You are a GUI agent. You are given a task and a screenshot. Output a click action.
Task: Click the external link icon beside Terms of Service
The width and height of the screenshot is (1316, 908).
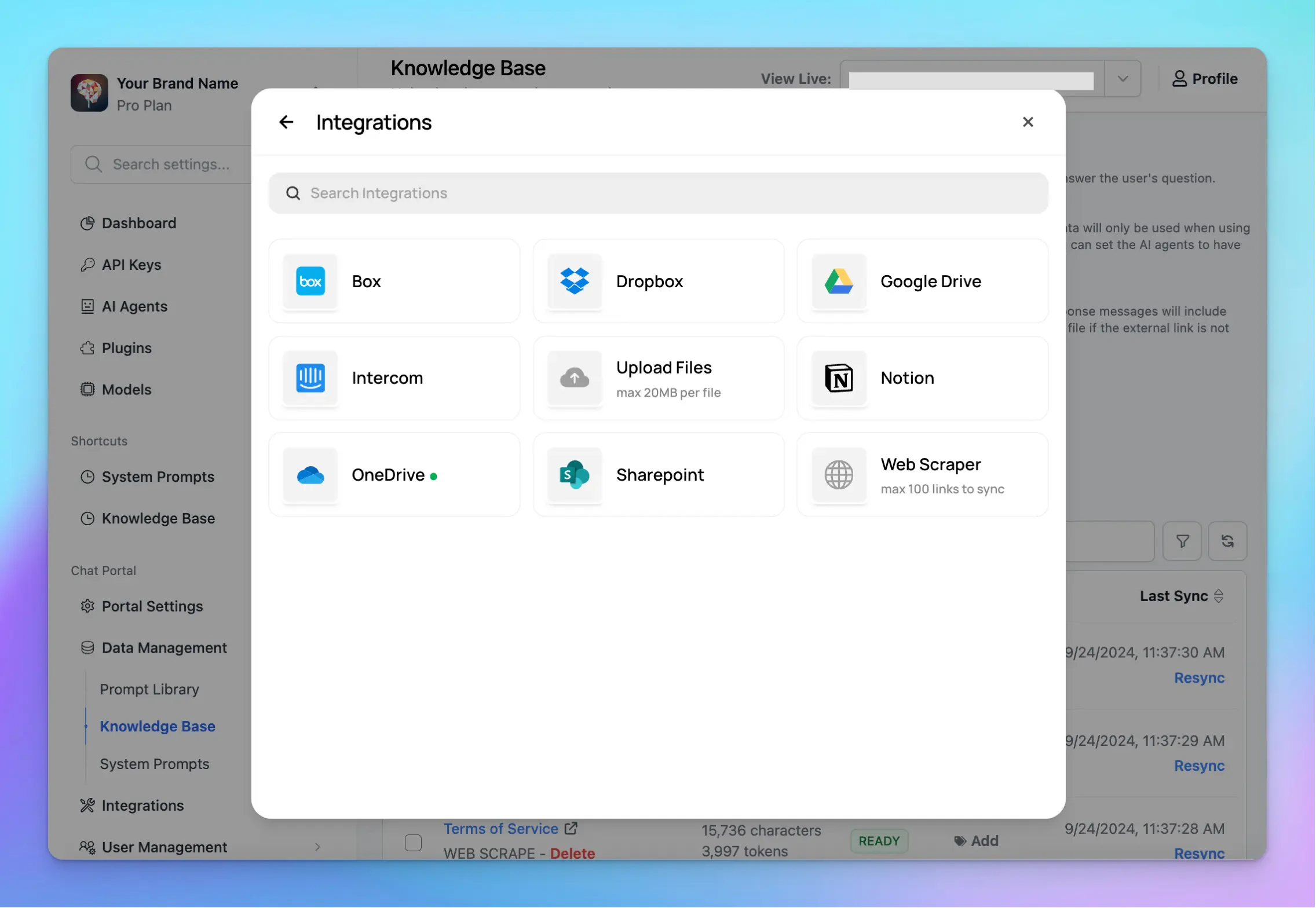(571, 829)
